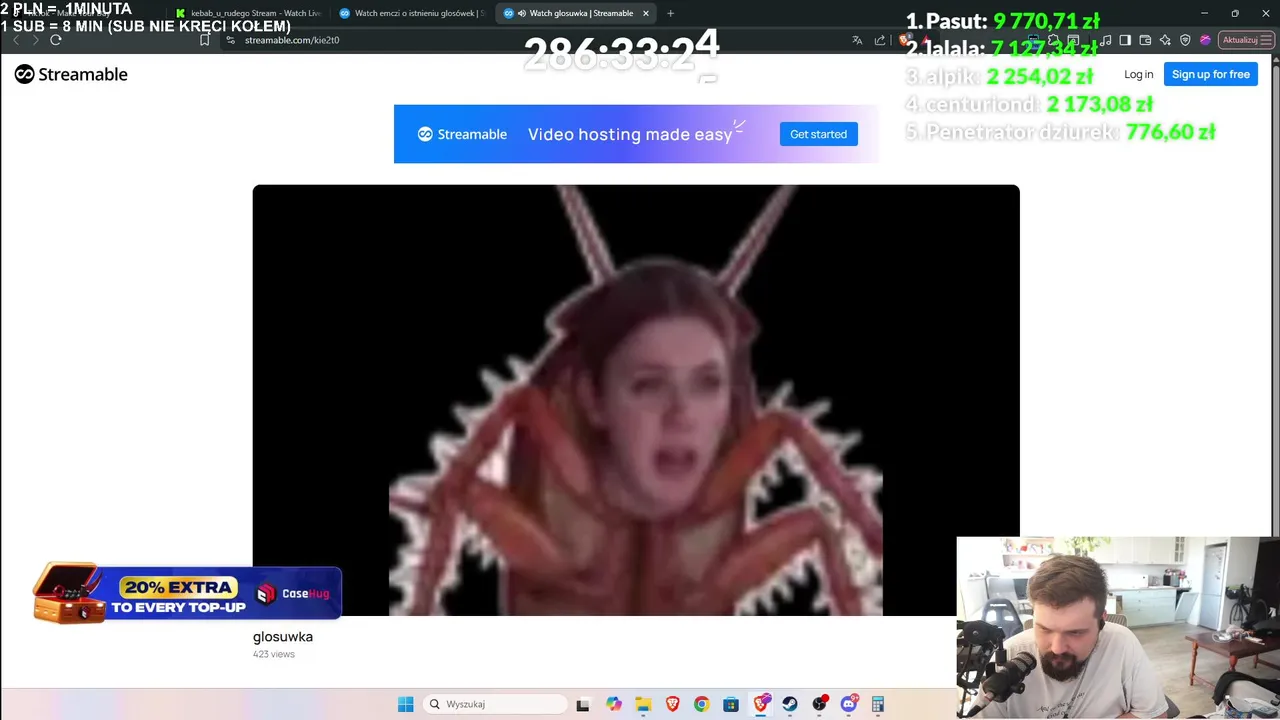Open the Brave Rewards triangle icon
Screen dimensions: 1280x720
927,40
